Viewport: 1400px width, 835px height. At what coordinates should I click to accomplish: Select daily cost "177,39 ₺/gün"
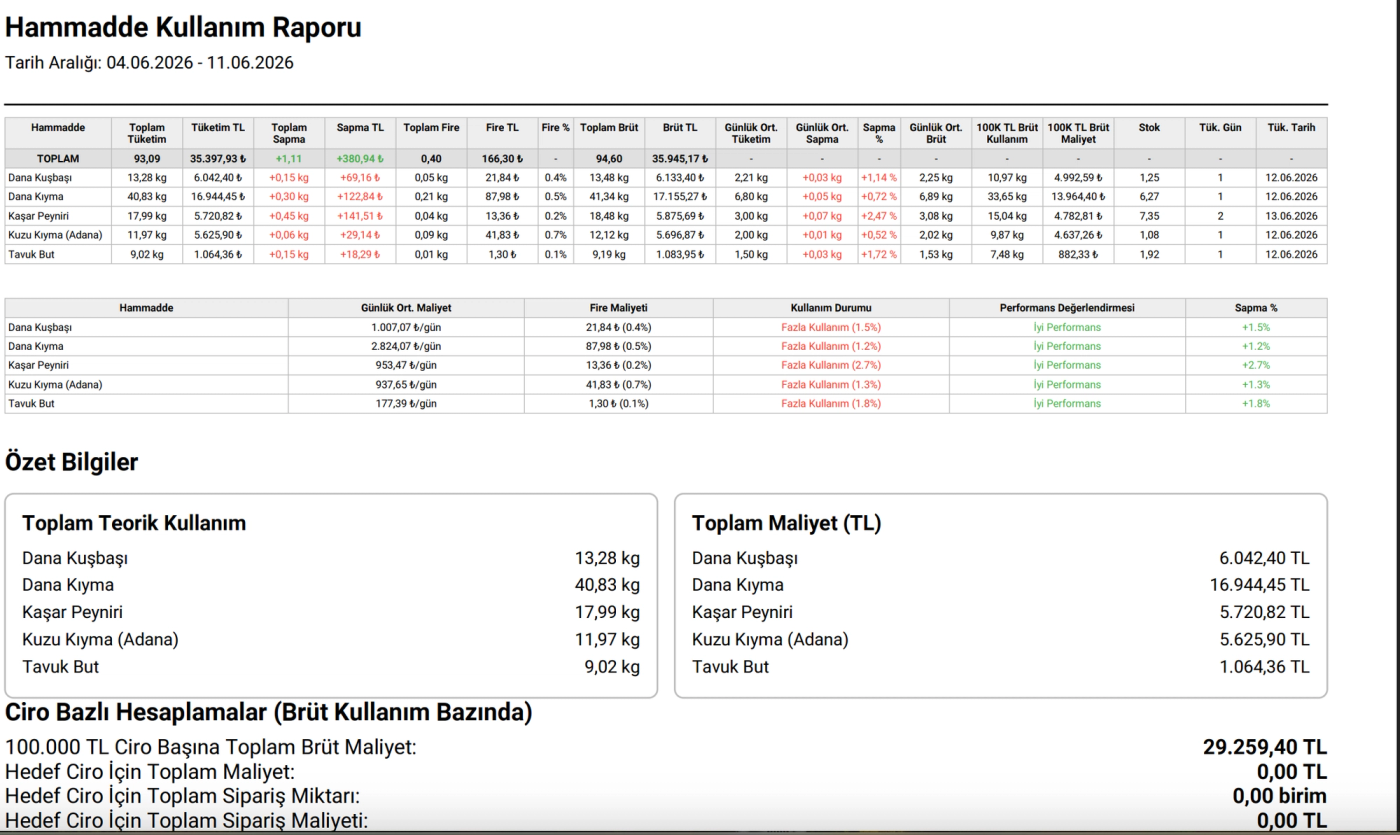(x=406, y=403)
